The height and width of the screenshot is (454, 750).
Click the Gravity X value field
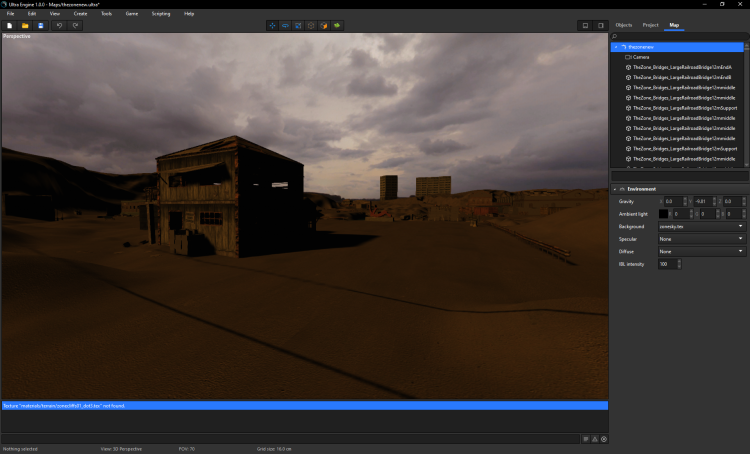[673, 201]
